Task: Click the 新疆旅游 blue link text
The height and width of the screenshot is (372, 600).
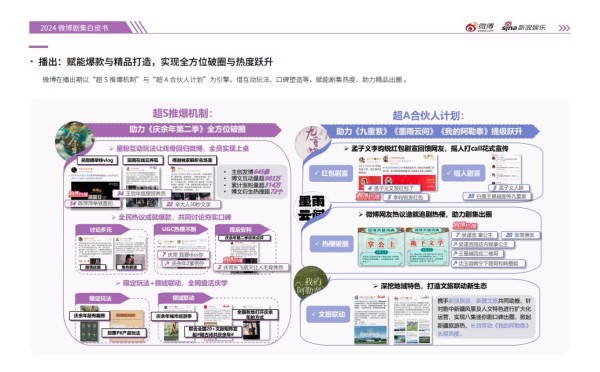Action: (460, 301)
